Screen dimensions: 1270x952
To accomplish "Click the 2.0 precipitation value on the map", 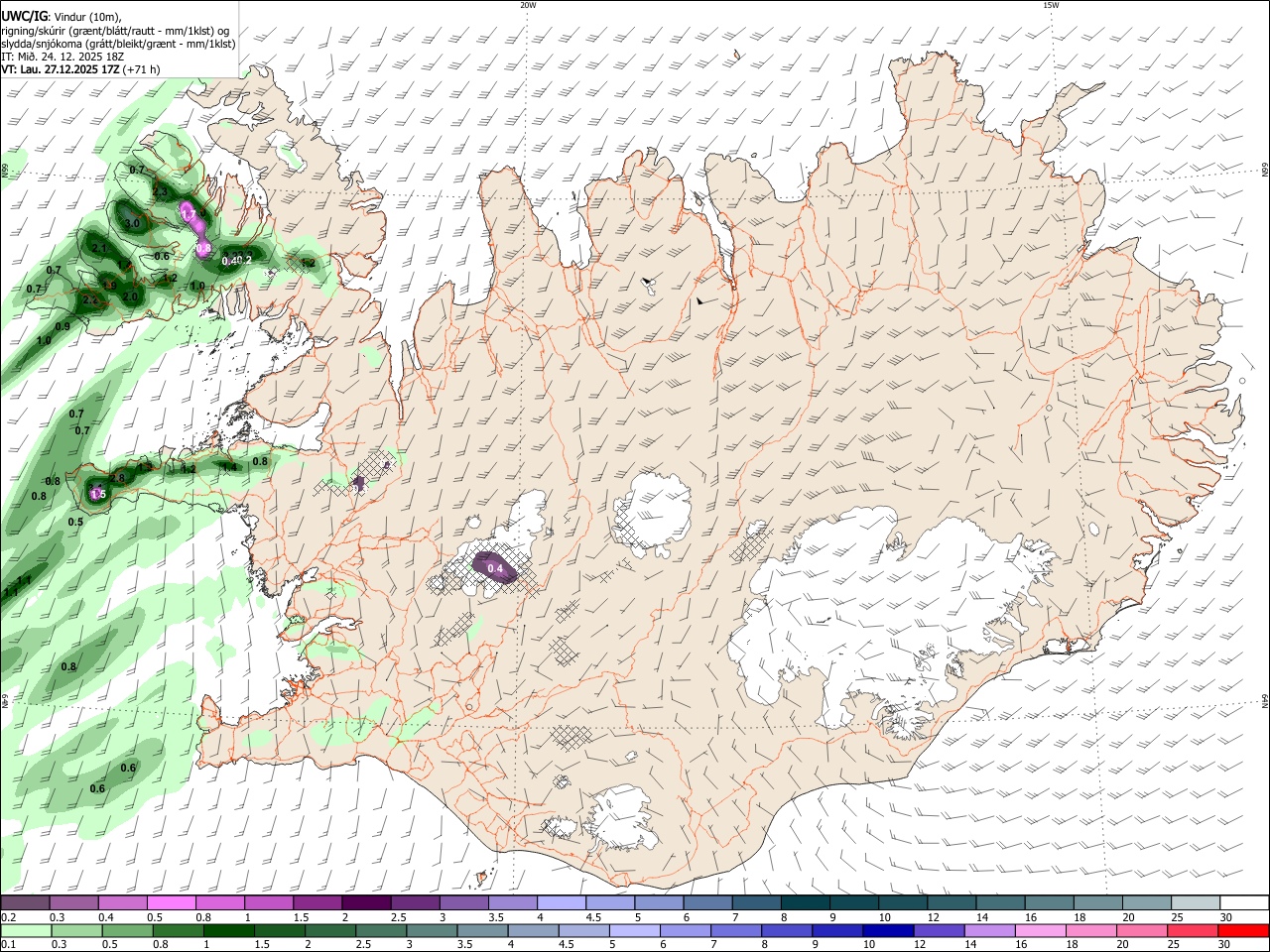I will coord(130,297).
